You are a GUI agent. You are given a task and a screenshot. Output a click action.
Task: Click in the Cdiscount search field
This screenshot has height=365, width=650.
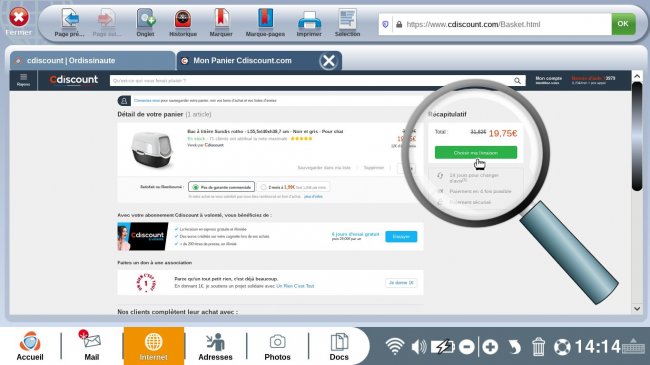pyautogui.click(x=312, y=80)
